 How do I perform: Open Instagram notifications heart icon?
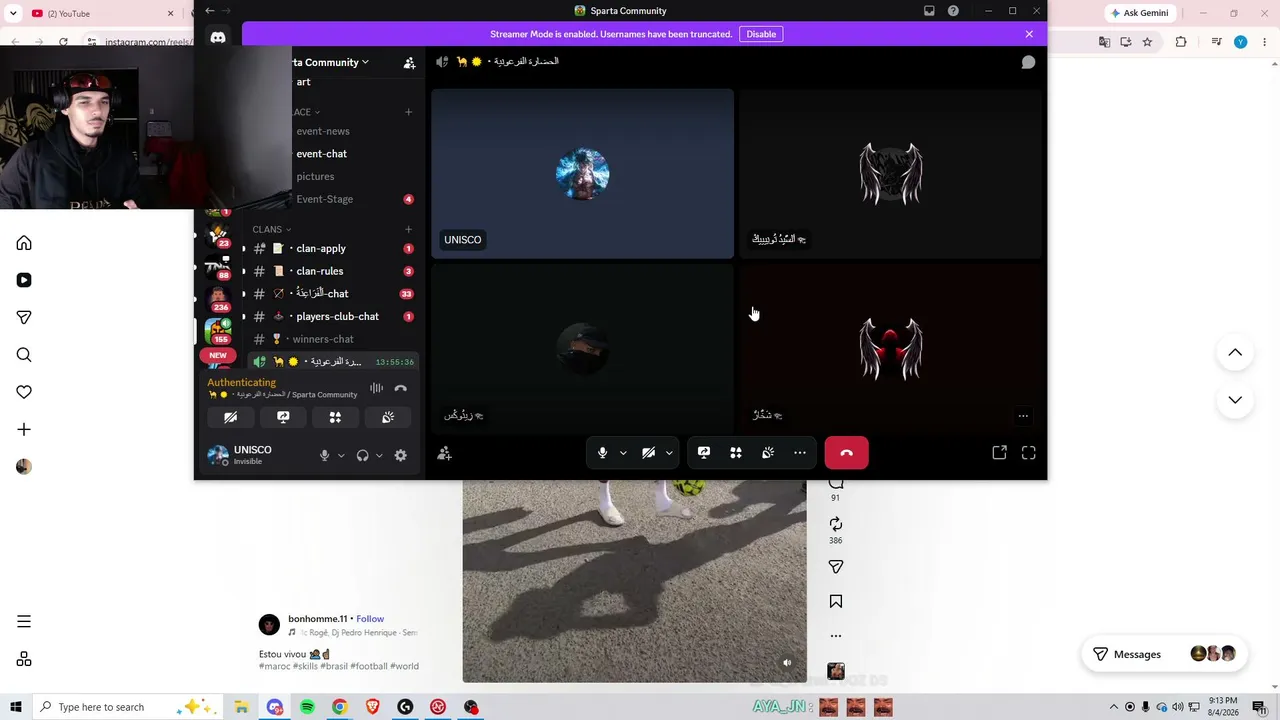point(24,392)
